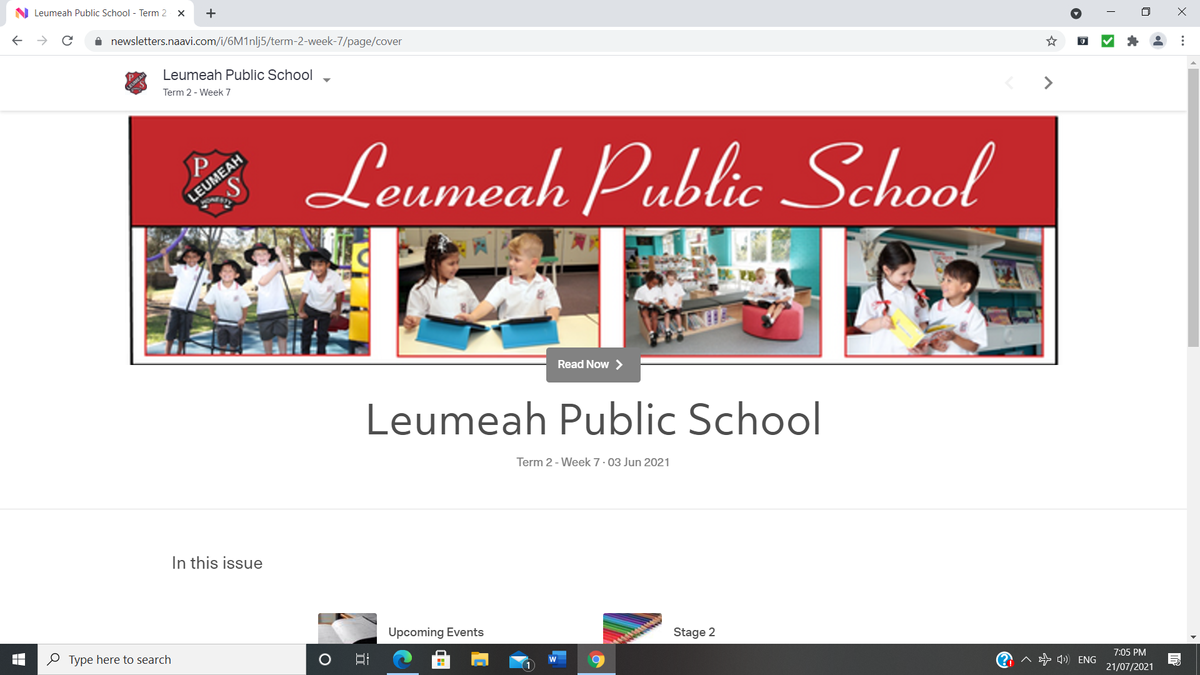
Task: Click the page vertical scrollbar
Action: coord(1192,208)
